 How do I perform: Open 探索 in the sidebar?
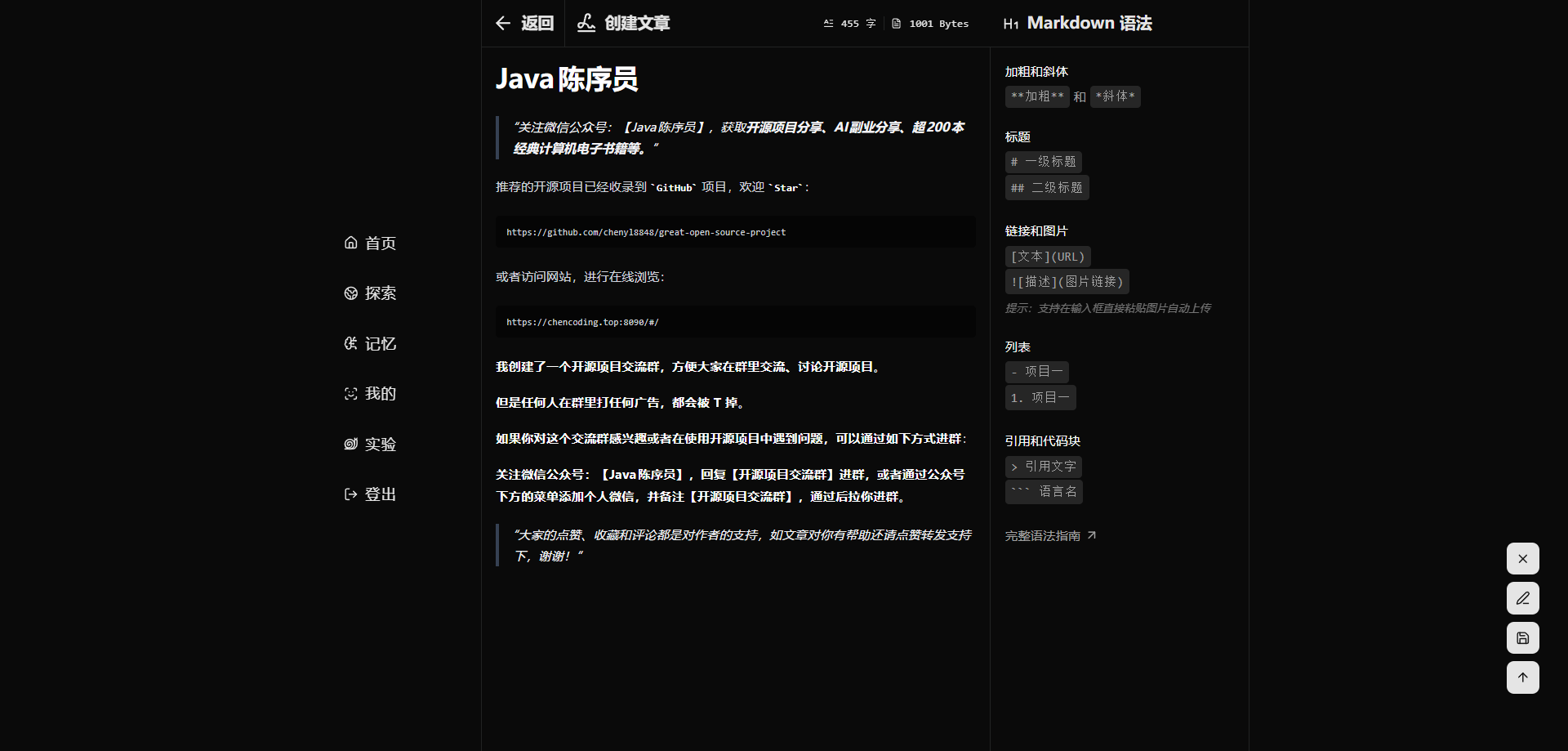[371, 293]
